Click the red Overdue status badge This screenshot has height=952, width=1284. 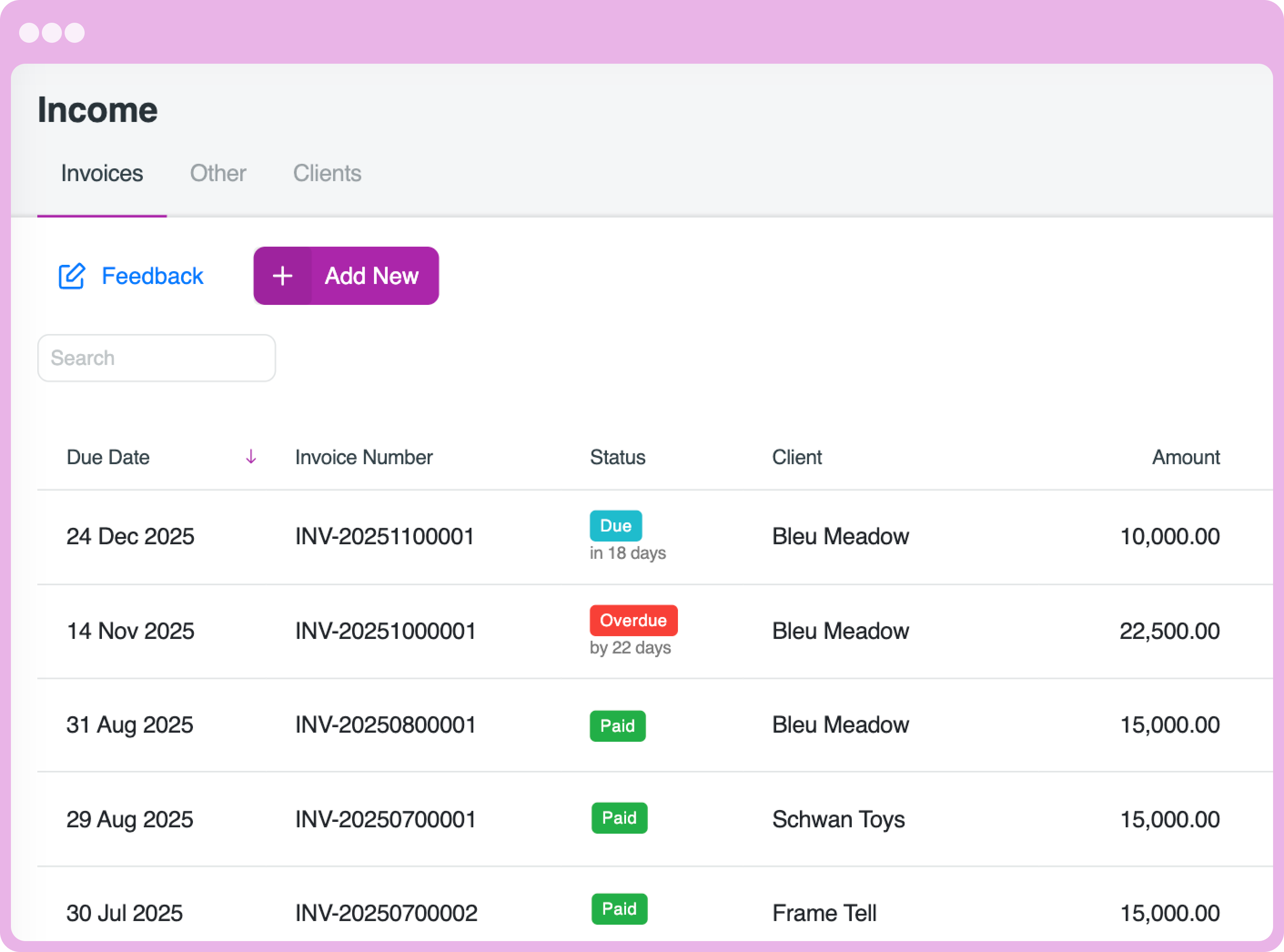point(633,621)
